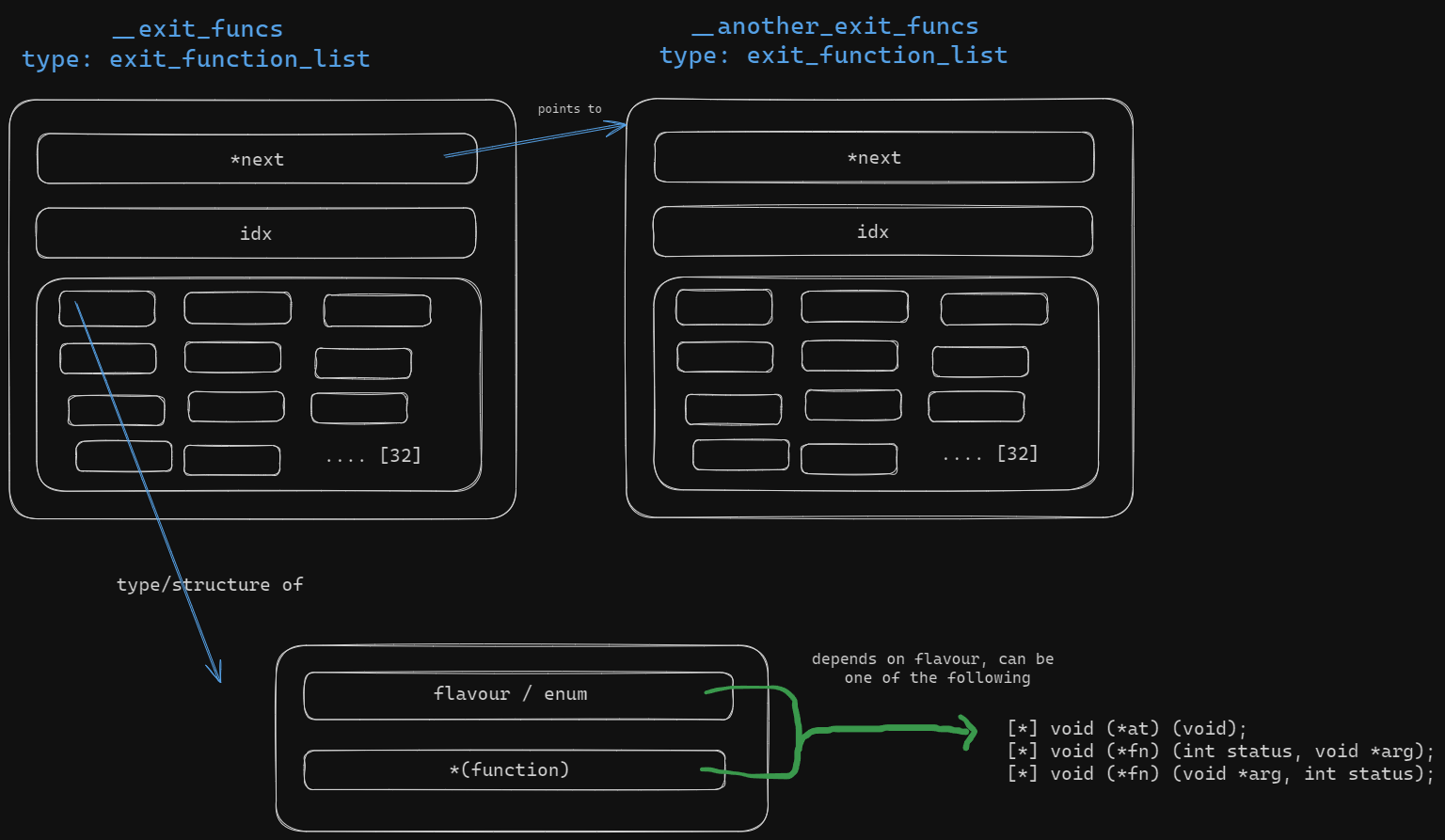Click the "flavour / enum" box
1445x840 pixels.
(x=510, y=694)
